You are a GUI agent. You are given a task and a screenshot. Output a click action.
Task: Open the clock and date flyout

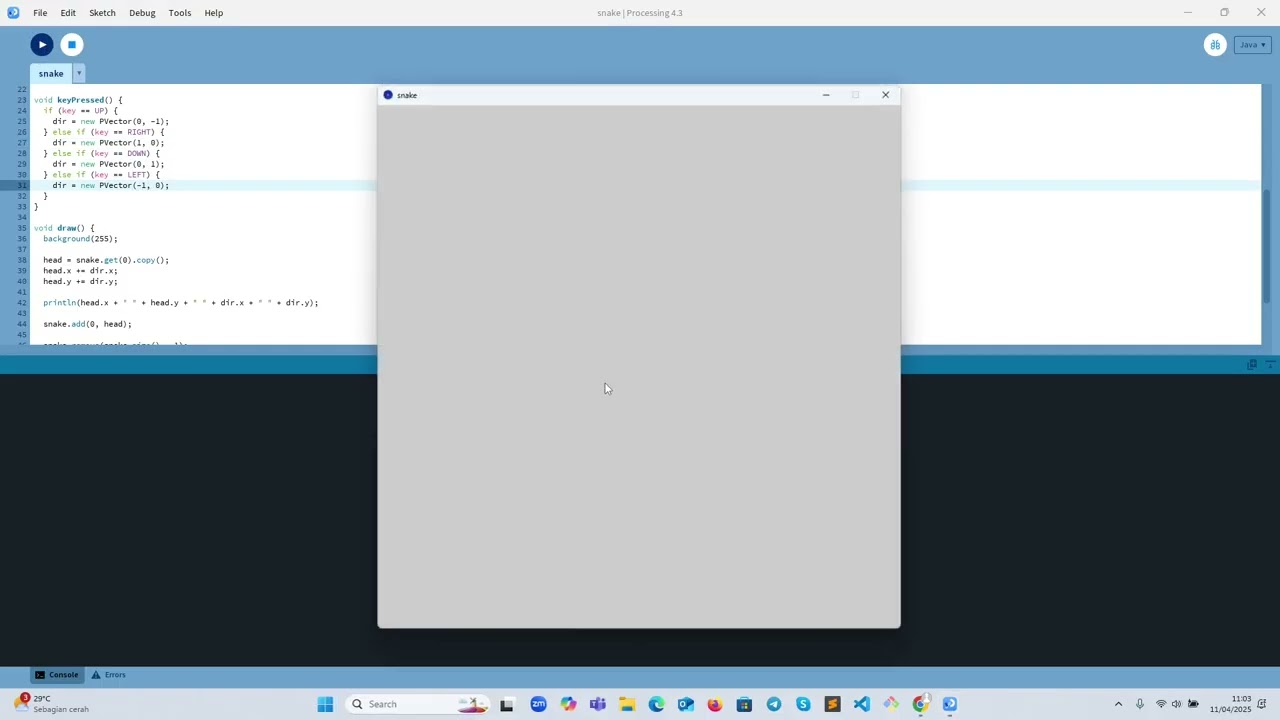coord(1231,704)
